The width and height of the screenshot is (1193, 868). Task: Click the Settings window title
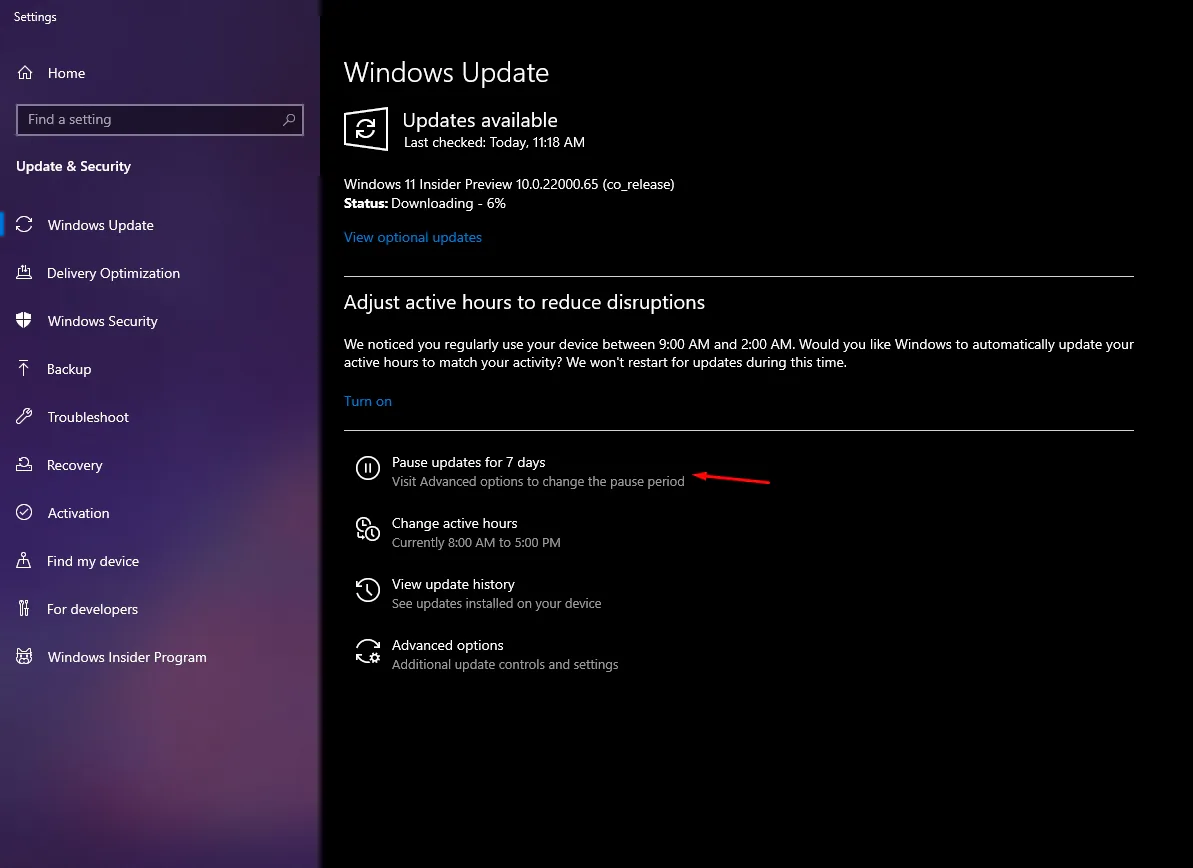[35, 17]
